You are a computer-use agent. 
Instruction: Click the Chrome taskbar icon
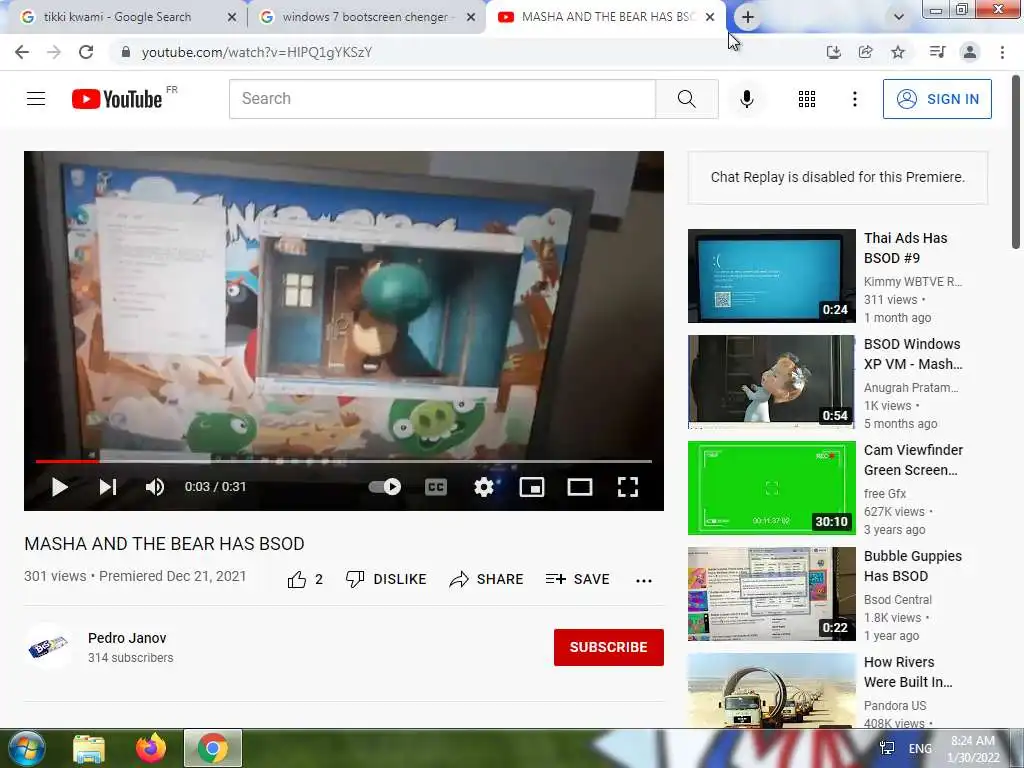[213, 748]
